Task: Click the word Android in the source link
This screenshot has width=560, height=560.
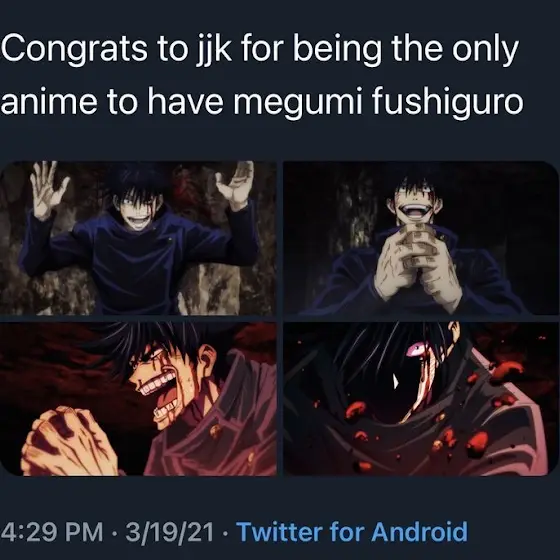Action: click(x=419, y=532)
